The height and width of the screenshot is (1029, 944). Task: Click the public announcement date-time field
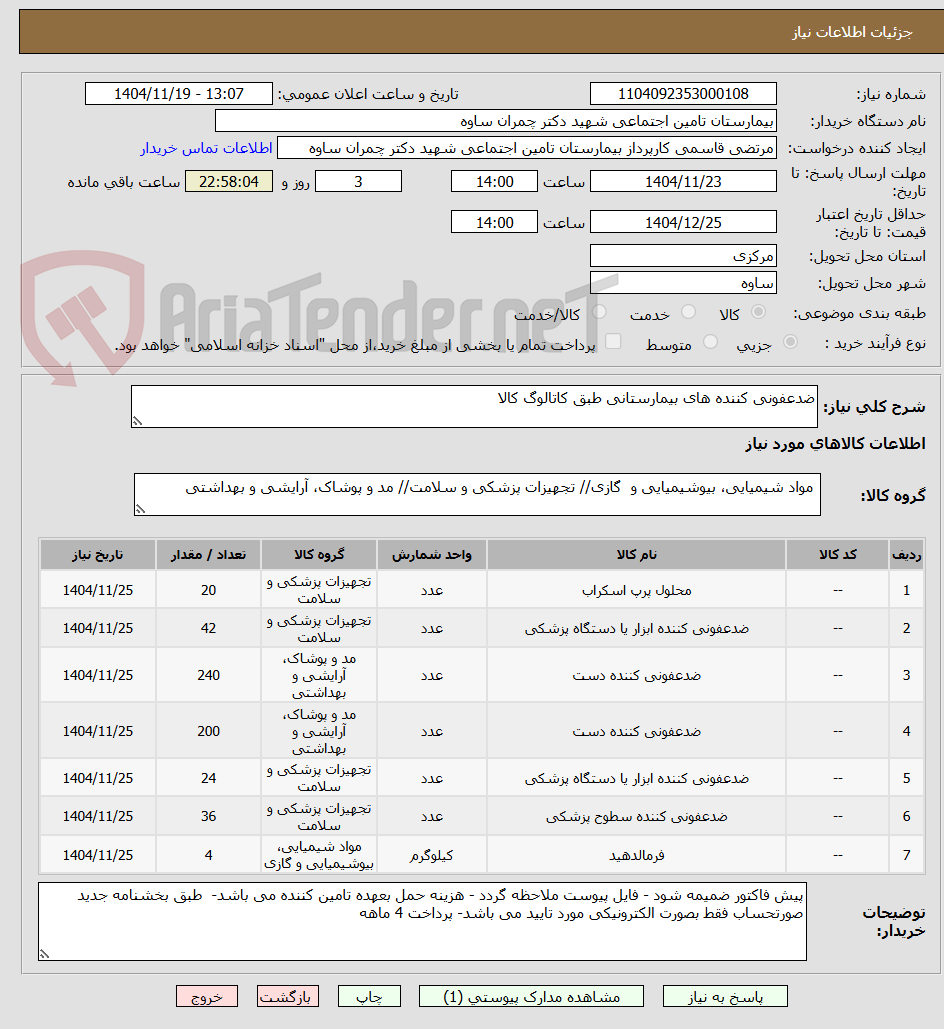179,94
